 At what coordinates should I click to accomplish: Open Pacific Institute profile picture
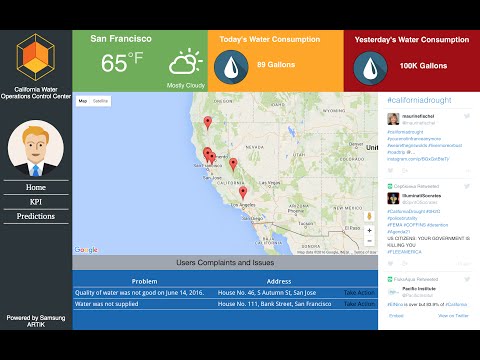click(x=393, y=292)
